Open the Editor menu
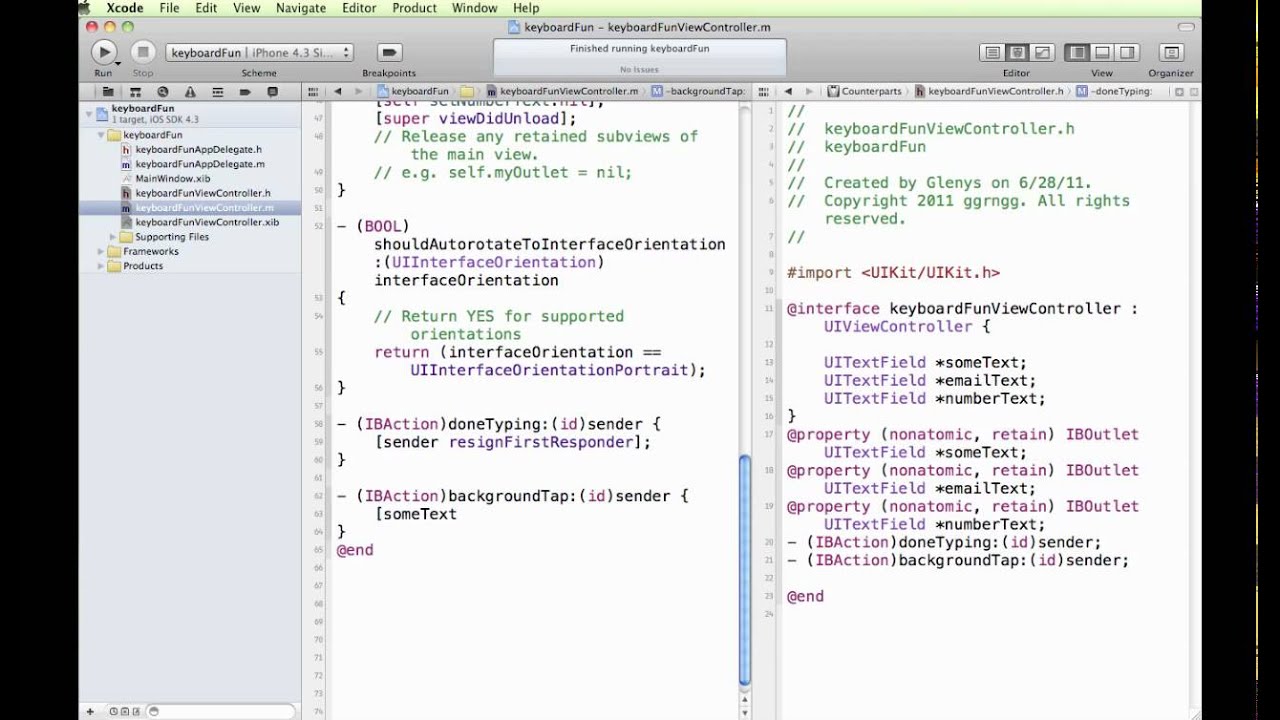The height and width of the screenshot is (720, 1280). [359, 8]
